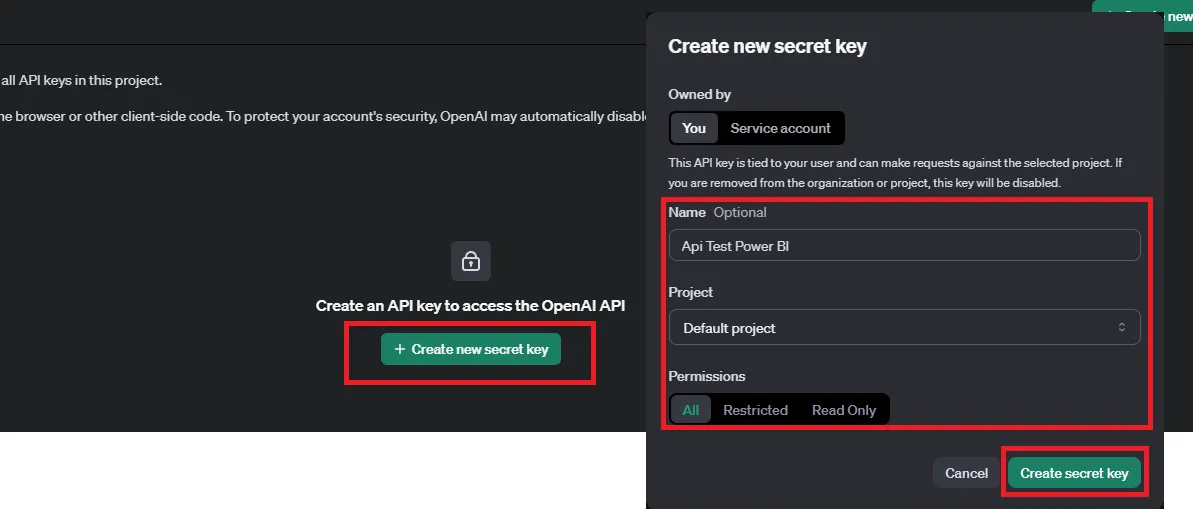Select the "You" ownership option
Viewport: 1193px width, 519px height.
[694, 128]
